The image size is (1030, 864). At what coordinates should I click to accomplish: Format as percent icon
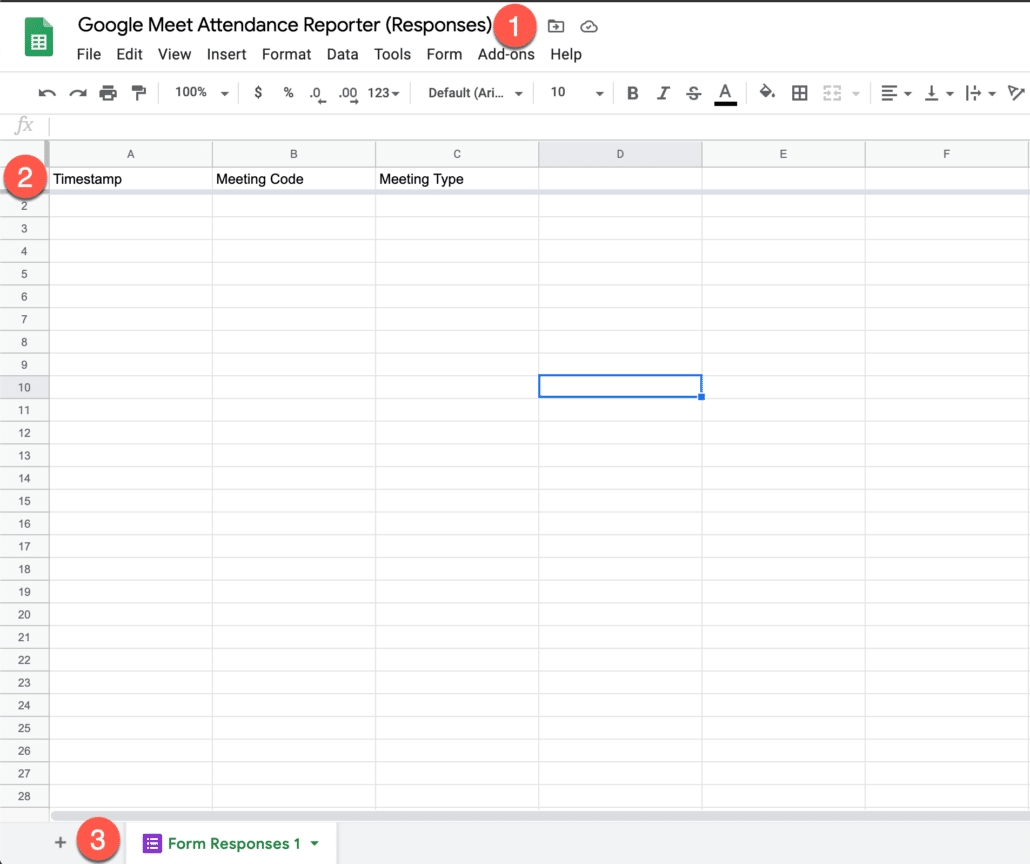pyautogui.click(x=288, y=93)
